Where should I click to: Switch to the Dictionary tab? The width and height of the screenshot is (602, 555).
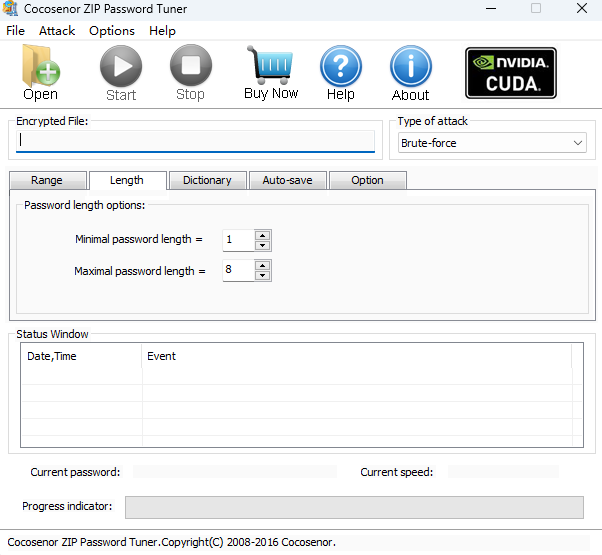pyautogui.click(x=207, y=180)
